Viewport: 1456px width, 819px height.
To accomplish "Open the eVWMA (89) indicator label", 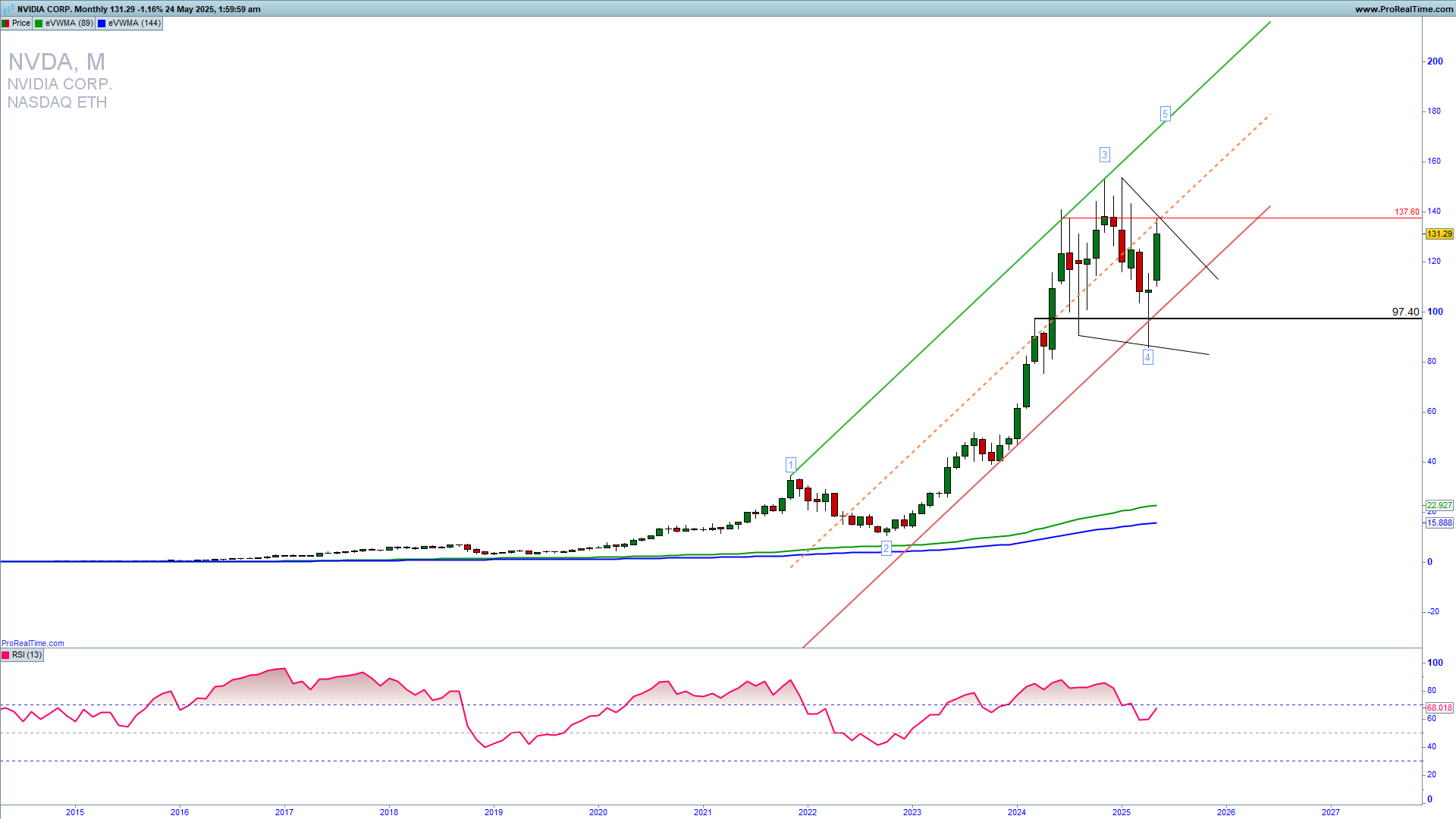I will [x=69, y=24].
